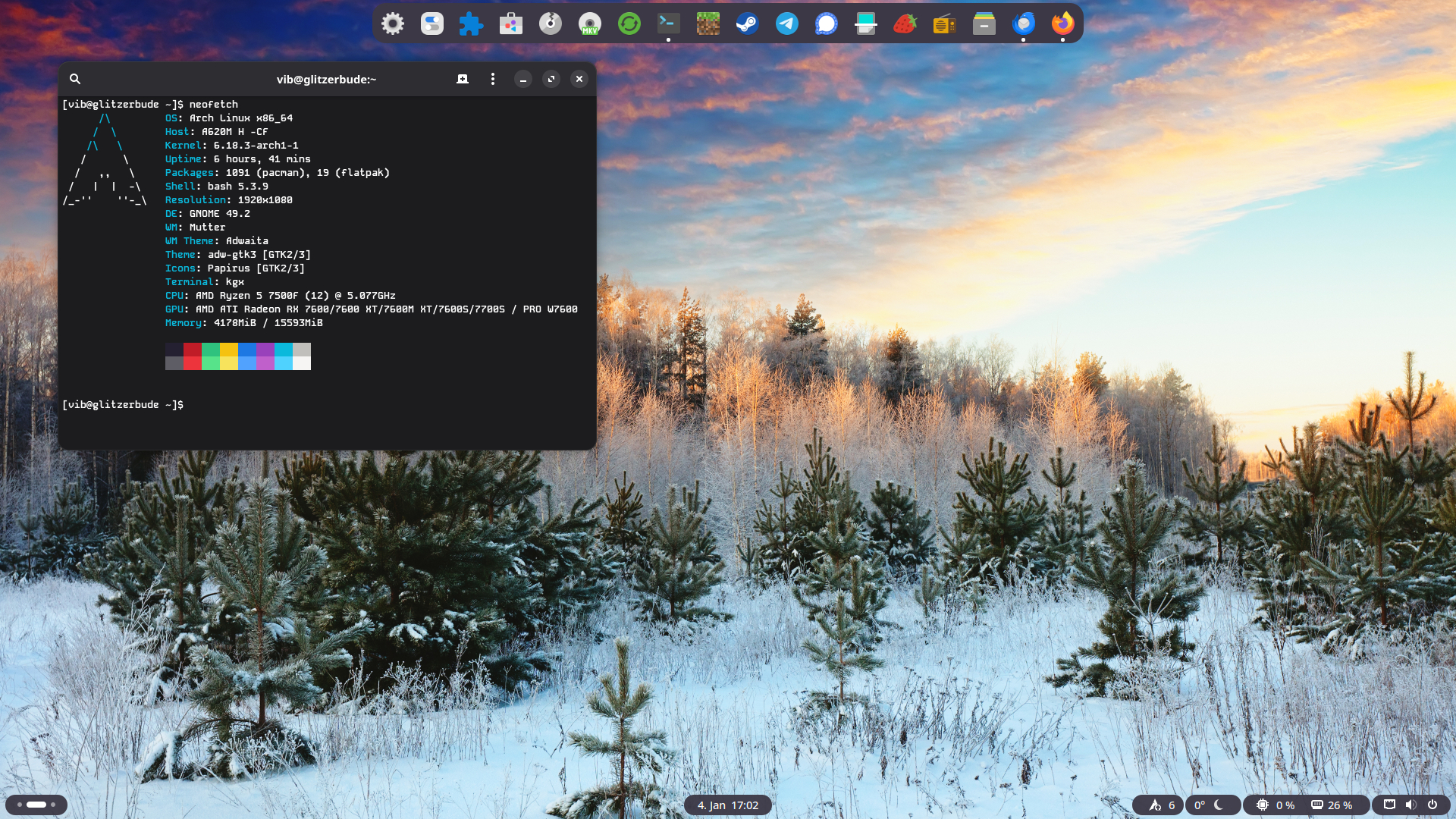Open search in the terminal header
Image resolution: width=1456 pixels, height=819 pixels.
coord(75,79)
